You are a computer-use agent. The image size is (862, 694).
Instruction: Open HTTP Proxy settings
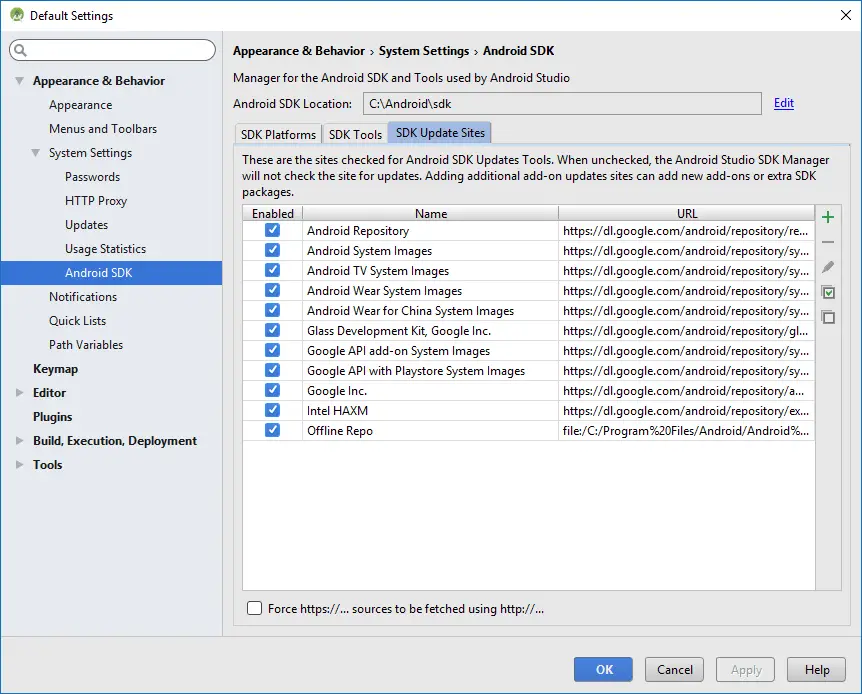click(96, 201)
